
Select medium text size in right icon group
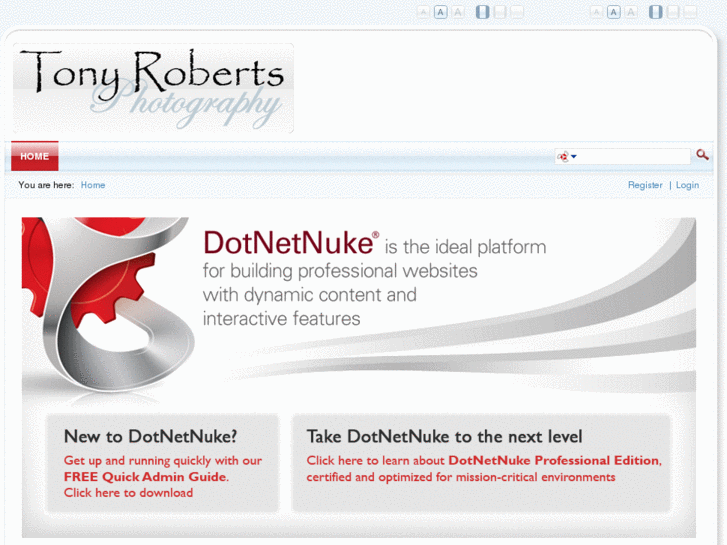[614, 12]
